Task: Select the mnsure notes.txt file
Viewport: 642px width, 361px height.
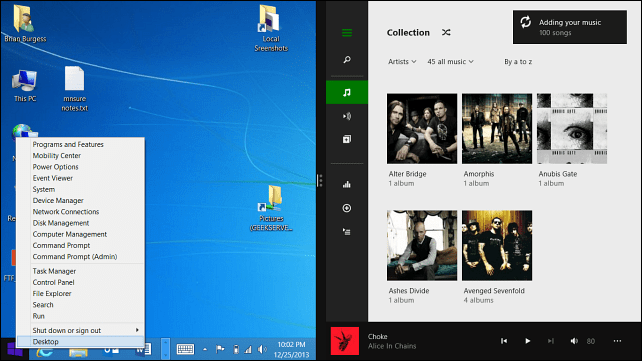Action: (75, 89)
